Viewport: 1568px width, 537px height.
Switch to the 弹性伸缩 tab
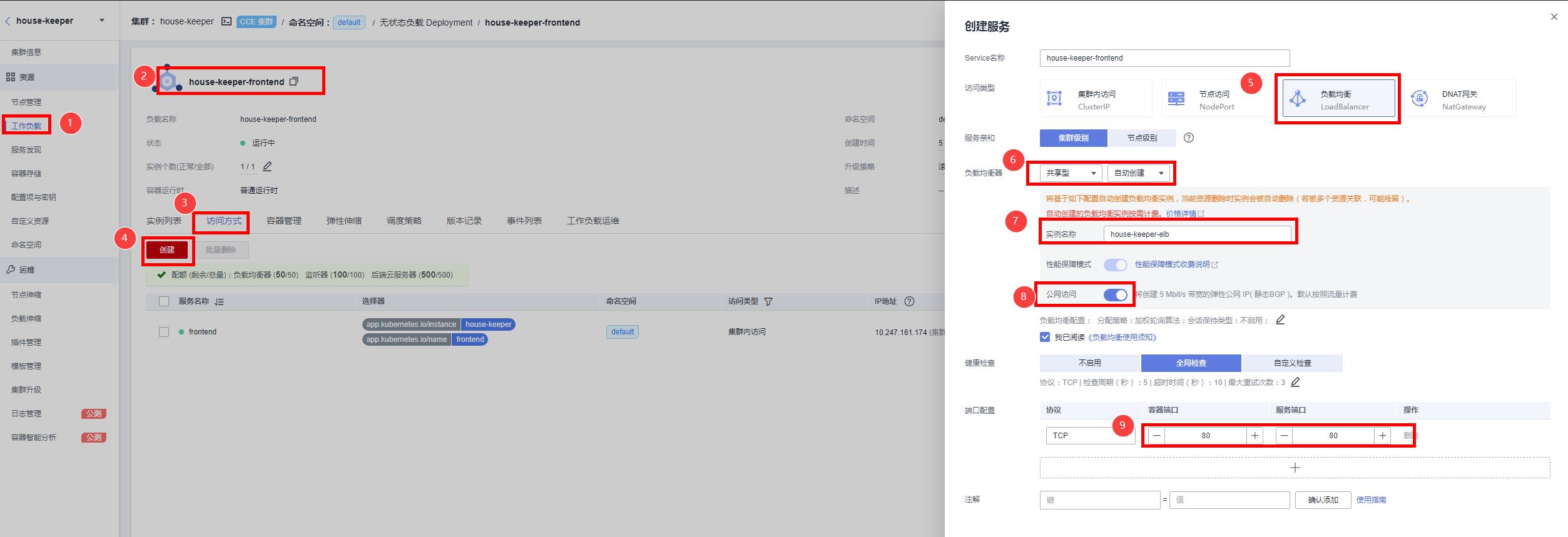(344, 221)
